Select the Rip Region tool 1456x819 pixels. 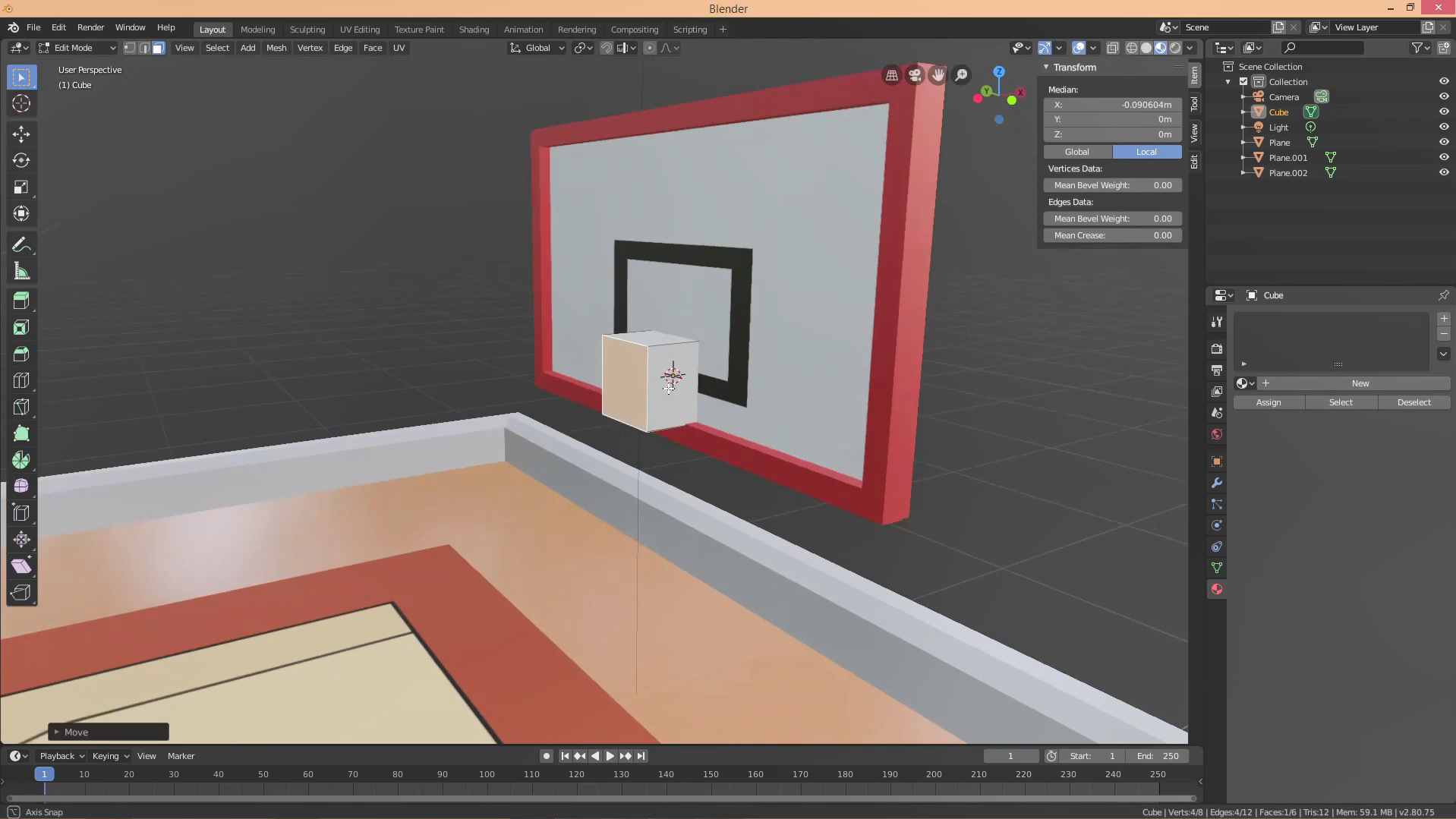pyautogui.click(x=21, y=593)
